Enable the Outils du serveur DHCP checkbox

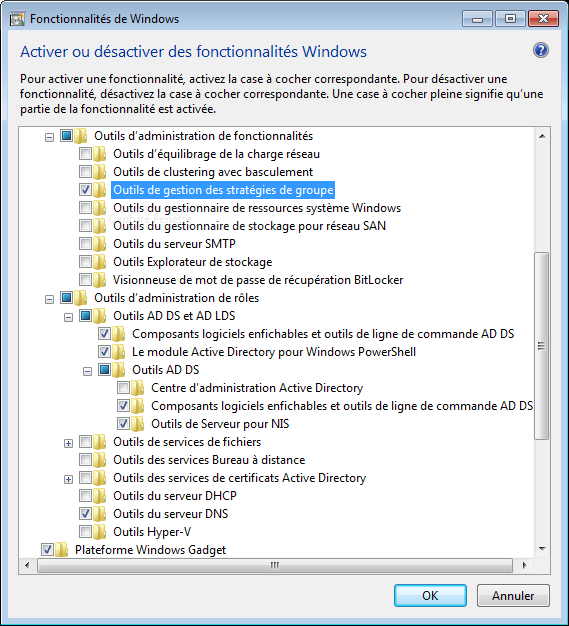(x=85, y=495)
